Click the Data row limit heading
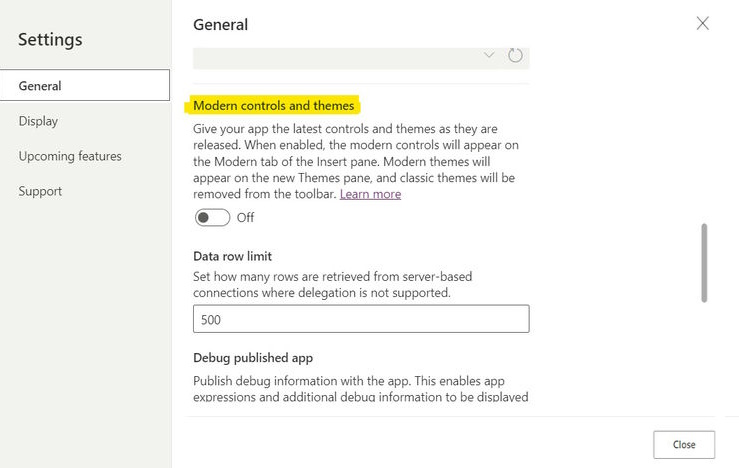Screen dimensions: 739x468 tap(232, 256)
